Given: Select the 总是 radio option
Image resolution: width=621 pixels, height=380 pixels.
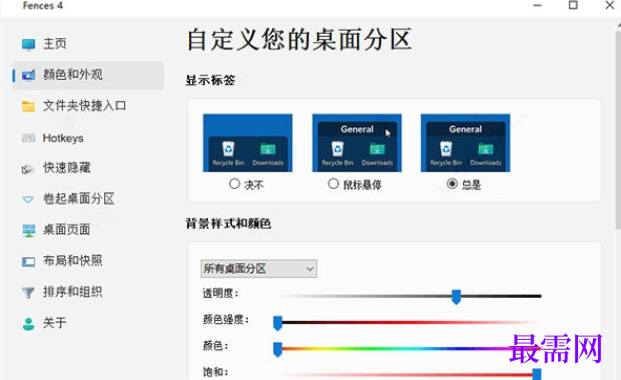Looking at the screenshot, I should [x=452, y=184].
